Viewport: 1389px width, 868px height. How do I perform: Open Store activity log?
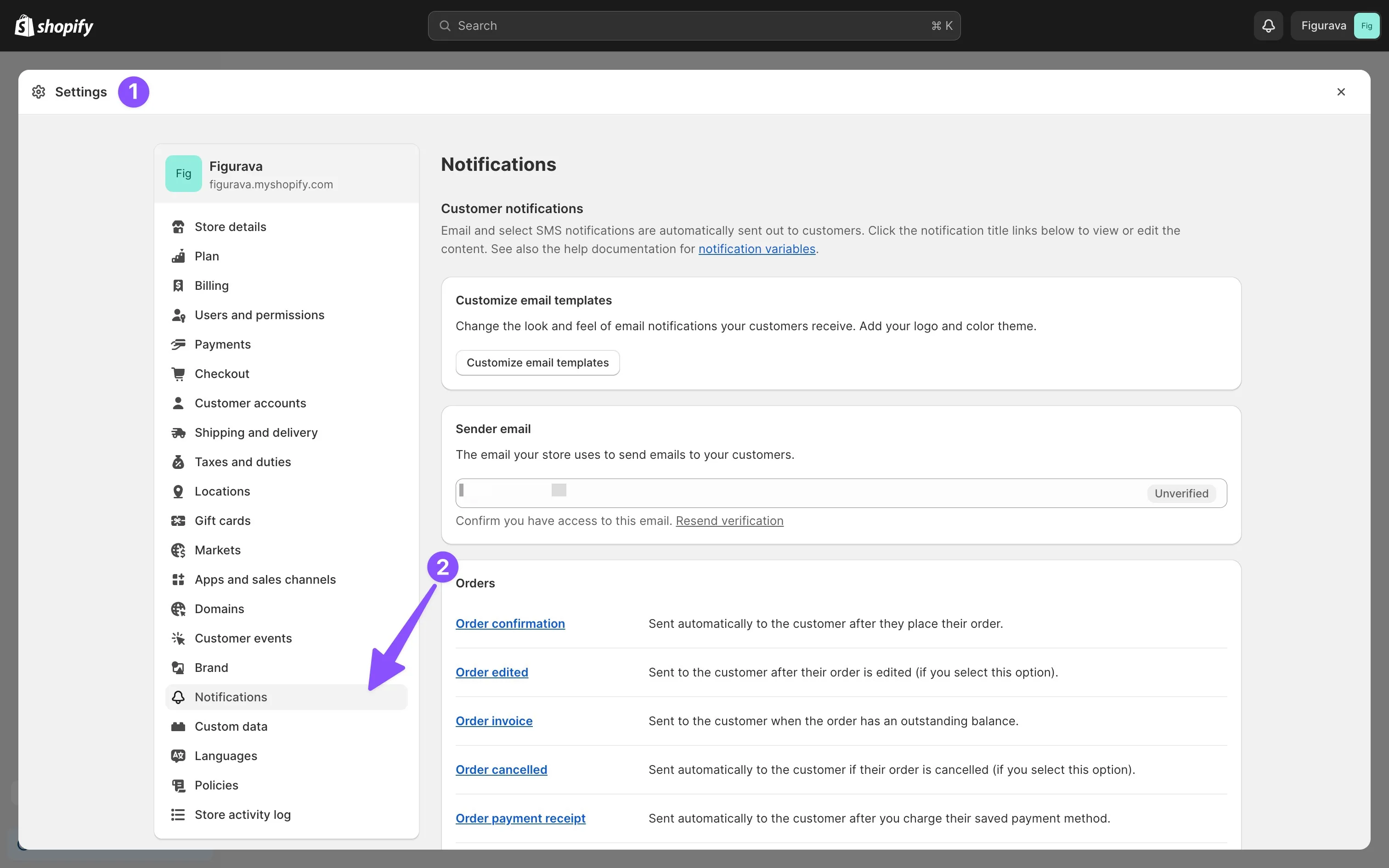287,815
